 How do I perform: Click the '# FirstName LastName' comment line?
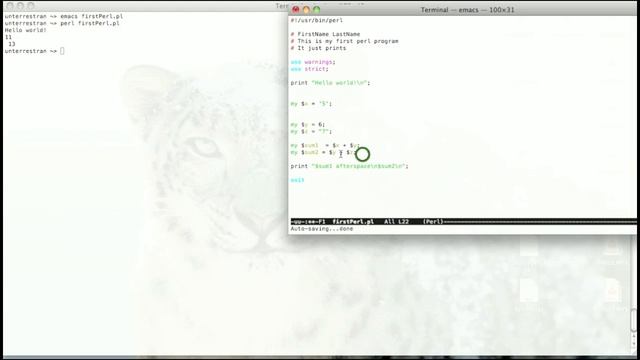click(x=325, y=34)
